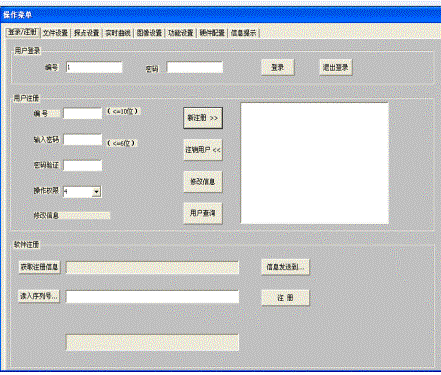The height and width of the screenshot is (375, 441).
Task: Click the (<=10位) hint text
Action: [x=123, y=111]
